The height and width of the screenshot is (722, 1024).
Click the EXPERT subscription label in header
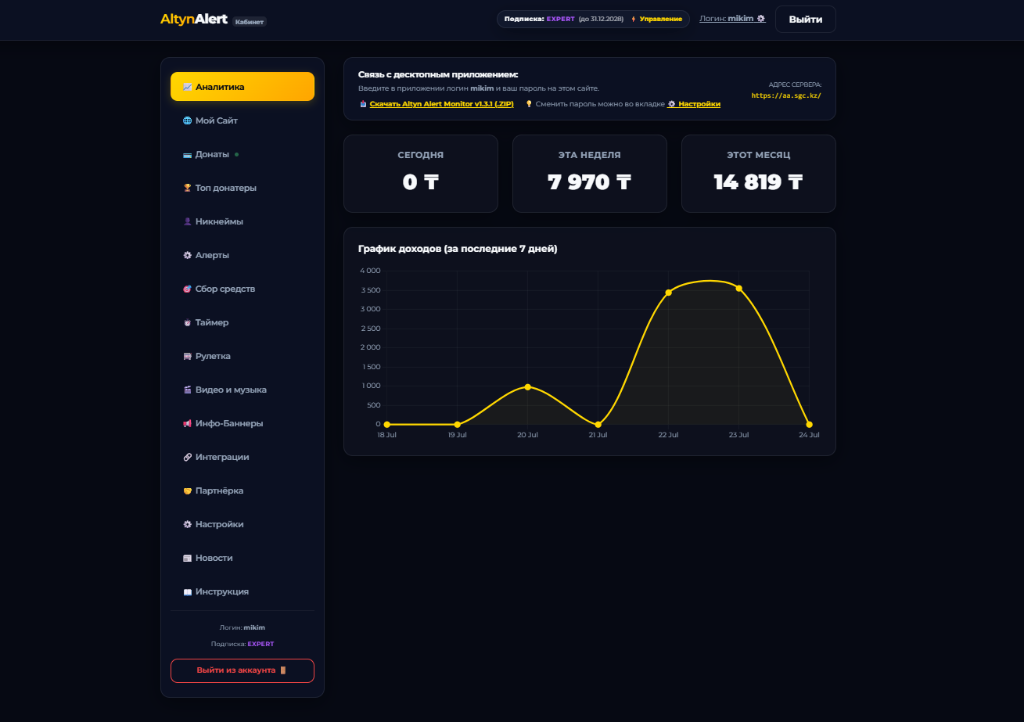coord(560,19)
